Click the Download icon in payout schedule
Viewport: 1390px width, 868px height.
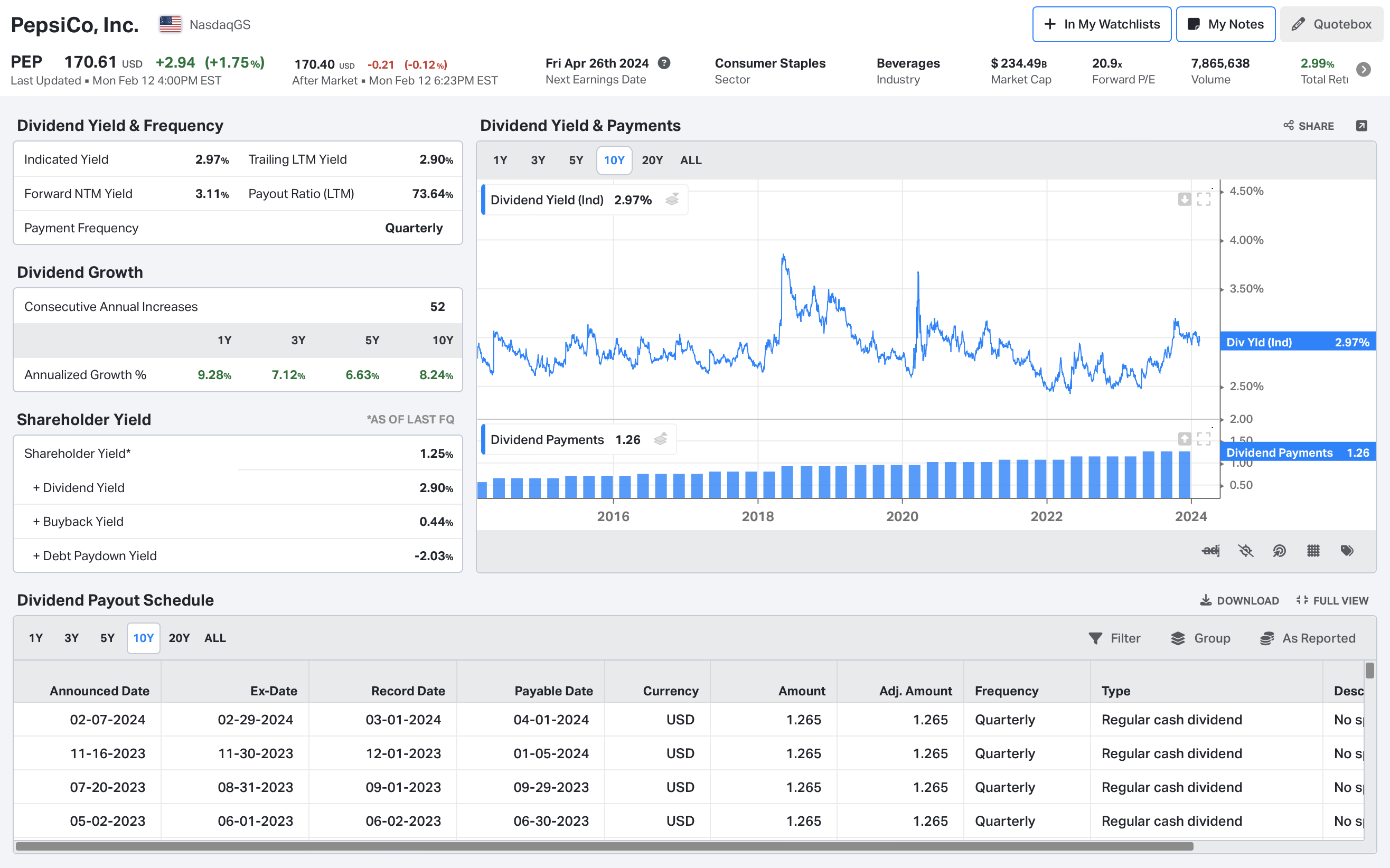(1206, 600)
